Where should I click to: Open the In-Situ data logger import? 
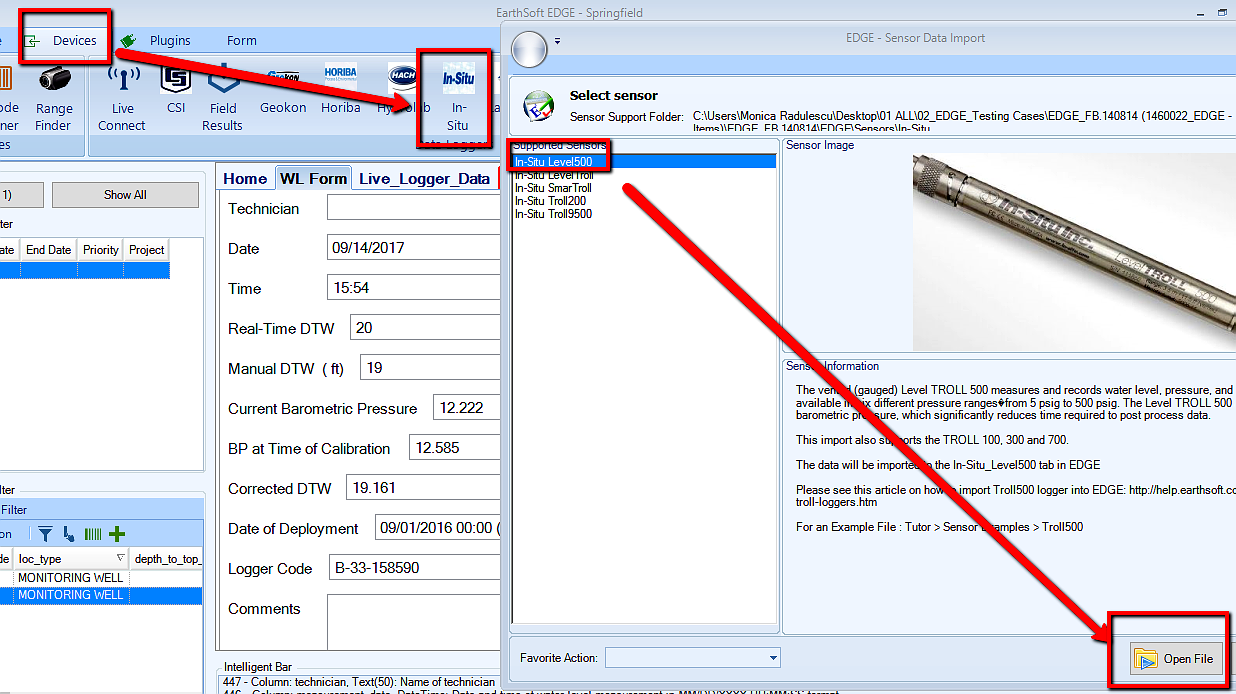point(458,93)
